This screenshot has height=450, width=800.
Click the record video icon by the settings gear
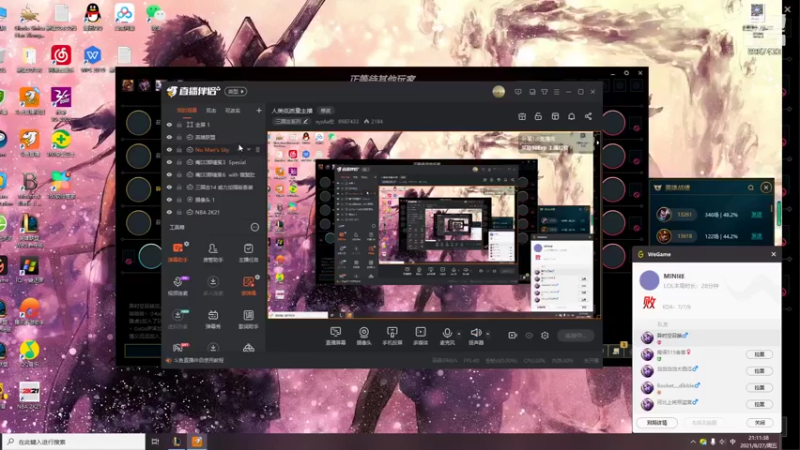(513, 335)
